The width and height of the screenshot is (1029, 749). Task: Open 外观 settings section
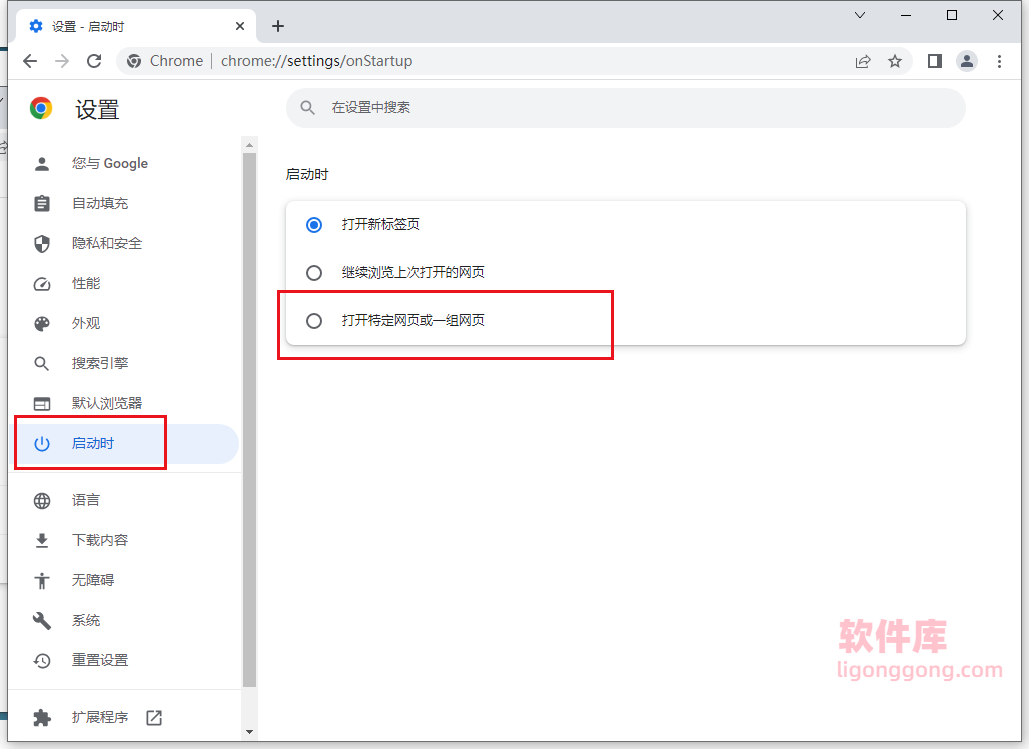(x=86, y=323)
